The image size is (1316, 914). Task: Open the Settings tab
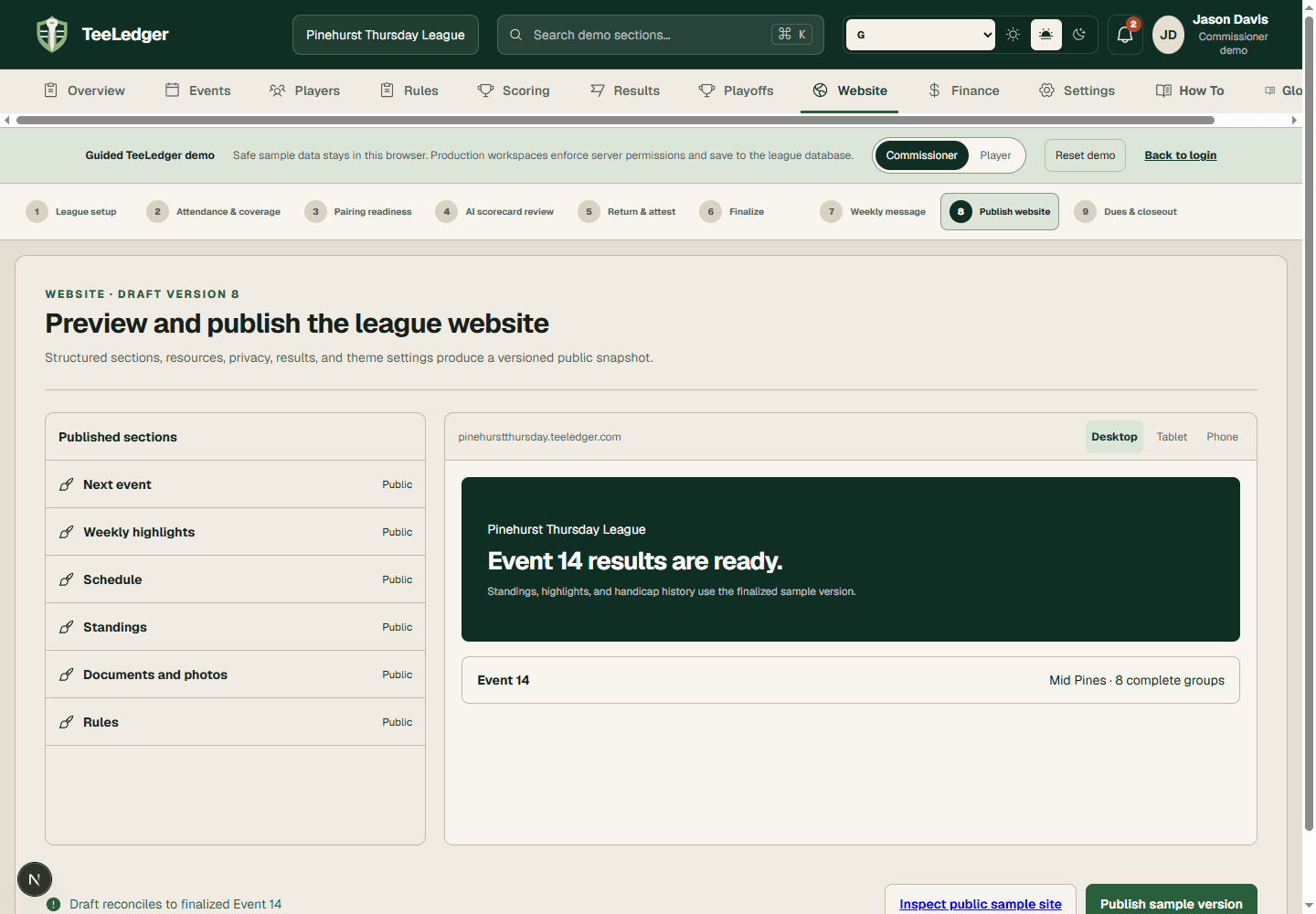[1077, 90]
